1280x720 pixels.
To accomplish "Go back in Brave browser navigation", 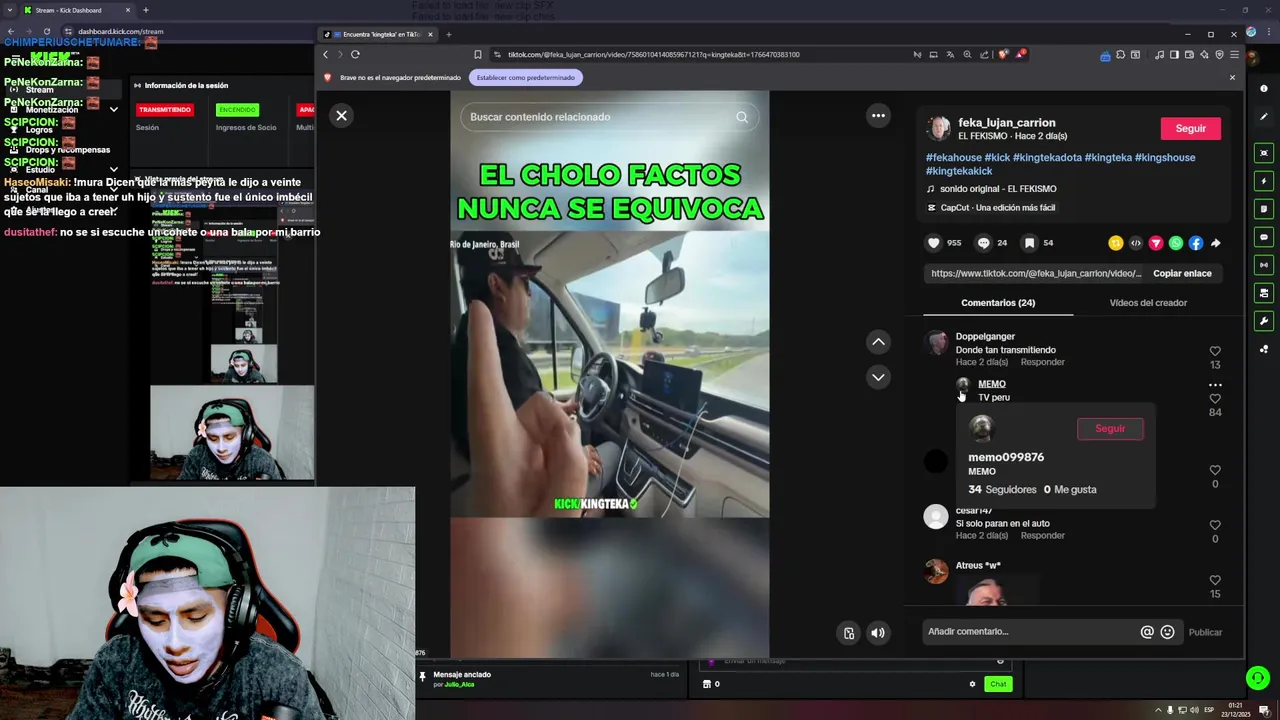I will 325,54.
